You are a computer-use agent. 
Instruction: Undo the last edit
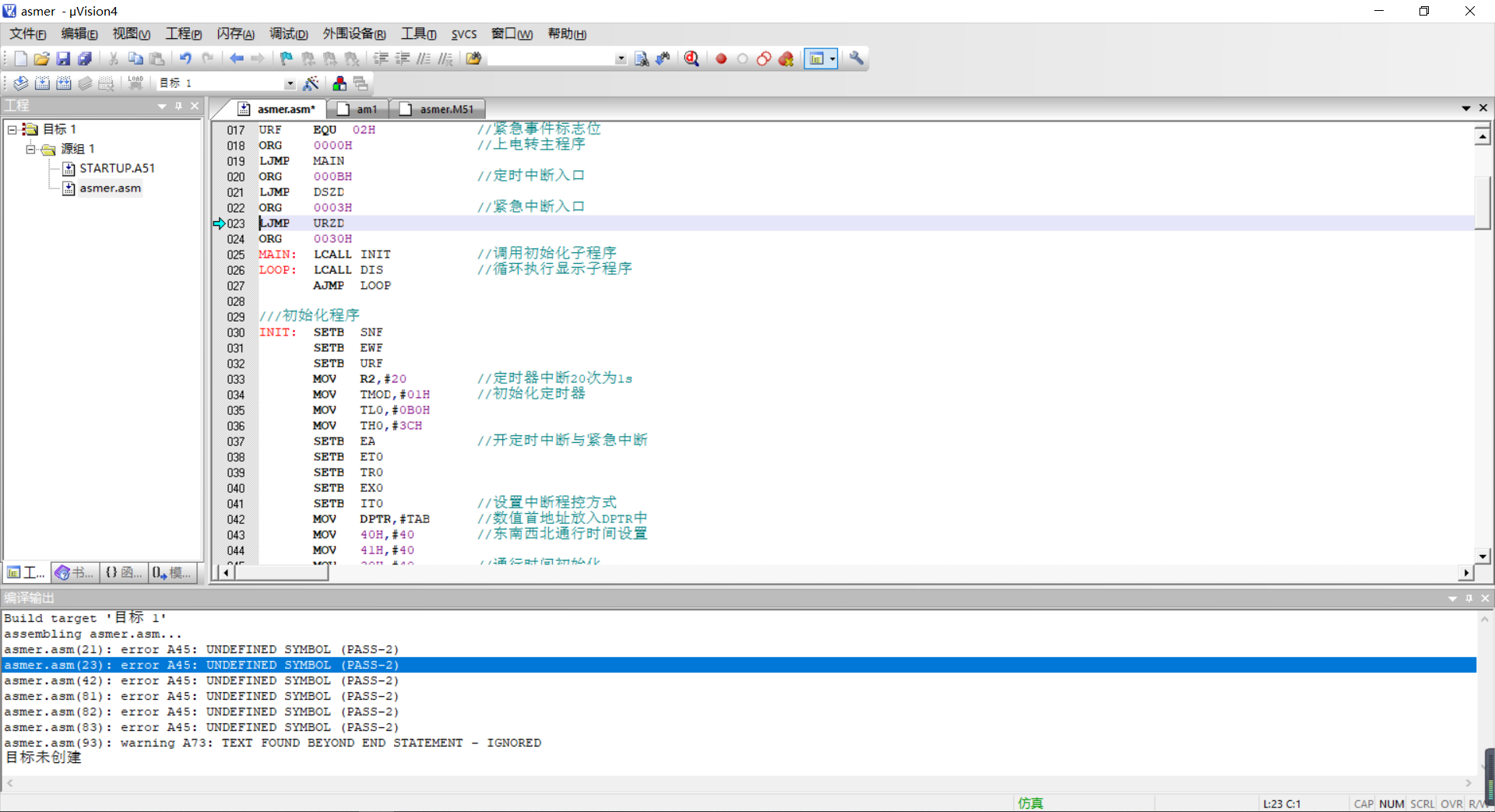tap(185, 58)
